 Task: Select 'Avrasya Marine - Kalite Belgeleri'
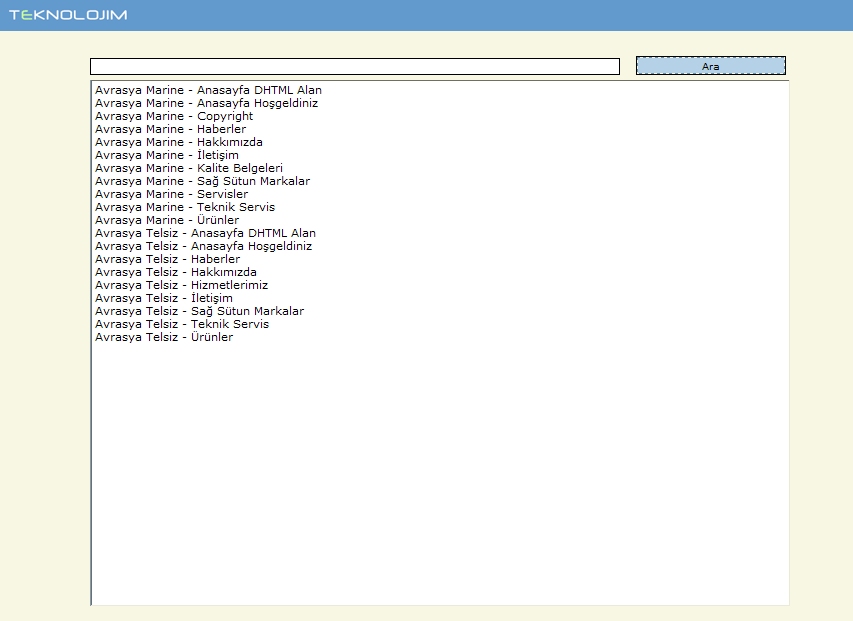pyautogui.click(x=189, y=169)
